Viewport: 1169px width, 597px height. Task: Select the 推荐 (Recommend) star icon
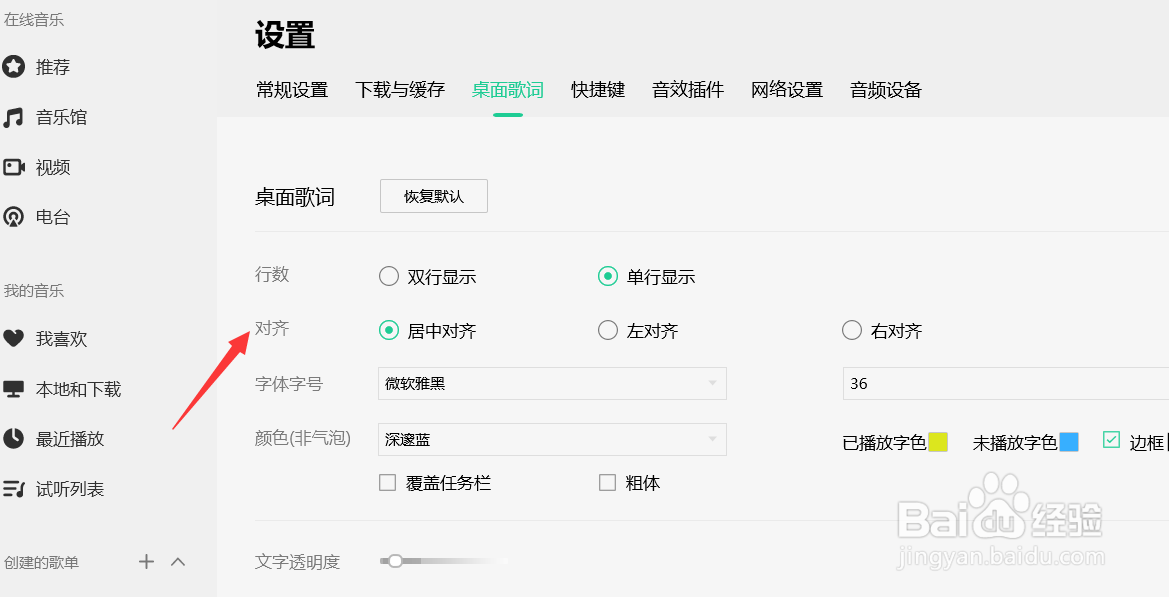point(14,67)
